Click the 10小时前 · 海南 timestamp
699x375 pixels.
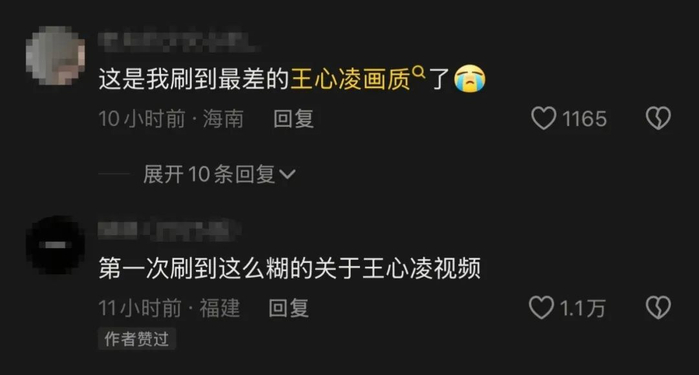coord(171,119)
